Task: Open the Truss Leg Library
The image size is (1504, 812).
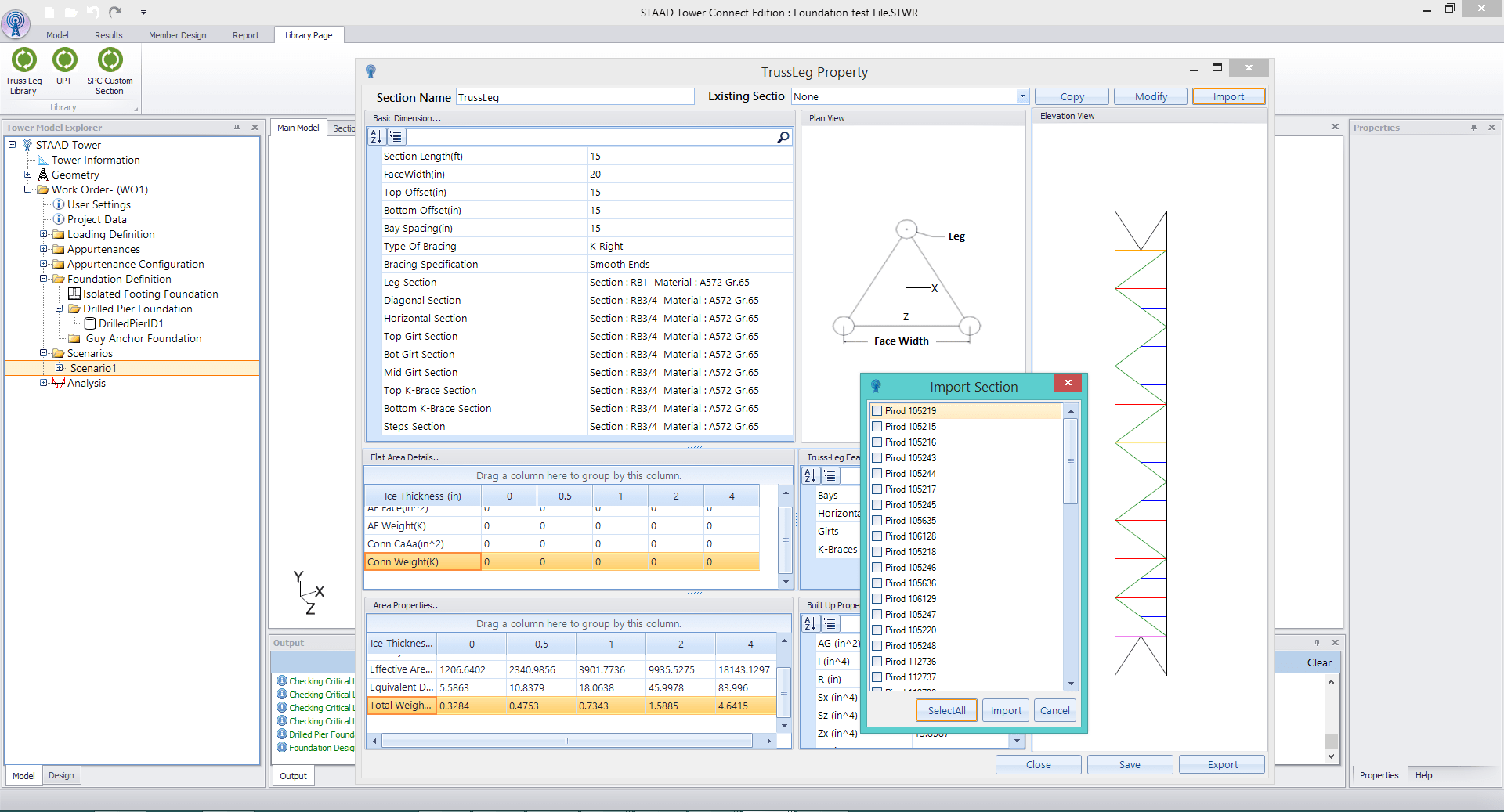Action: [24, 71]
